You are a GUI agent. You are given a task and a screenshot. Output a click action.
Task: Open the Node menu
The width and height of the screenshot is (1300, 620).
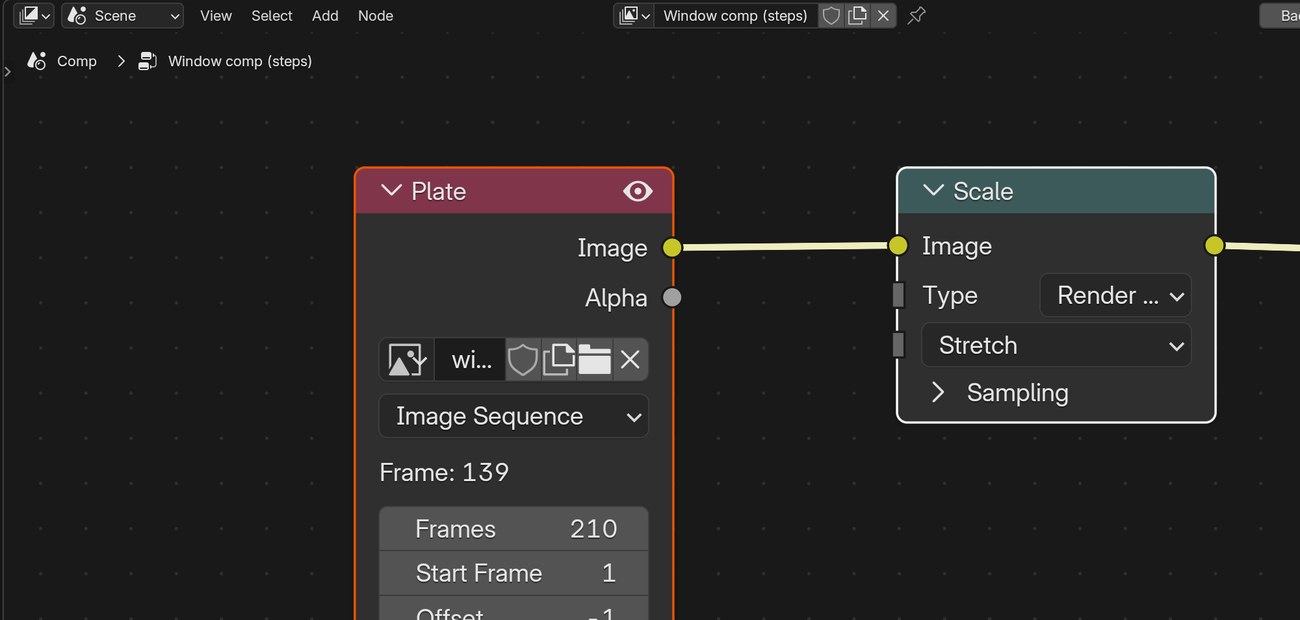pyautogui.click(x=375, y=15)
